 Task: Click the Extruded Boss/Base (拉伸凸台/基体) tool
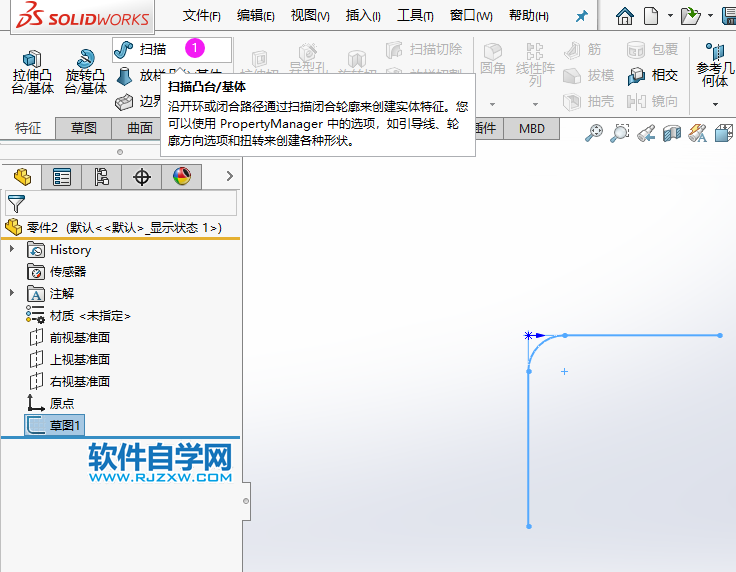tap(32, 72)
